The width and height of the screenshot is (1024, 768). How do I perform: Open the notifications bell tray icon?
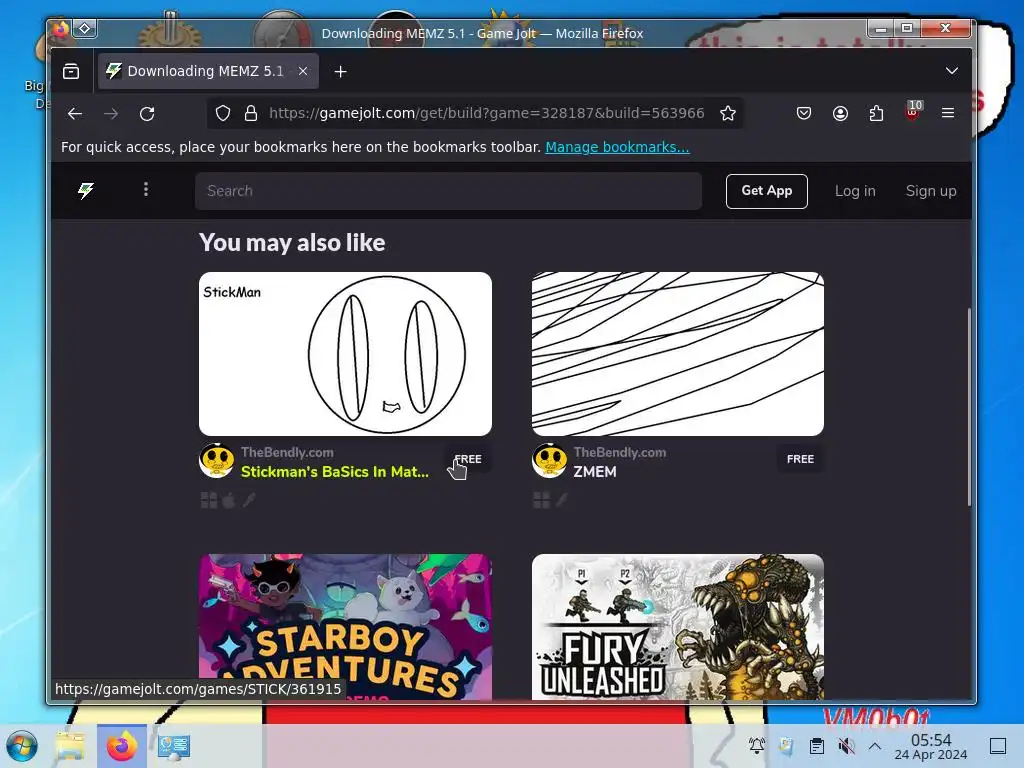point(757,745)
